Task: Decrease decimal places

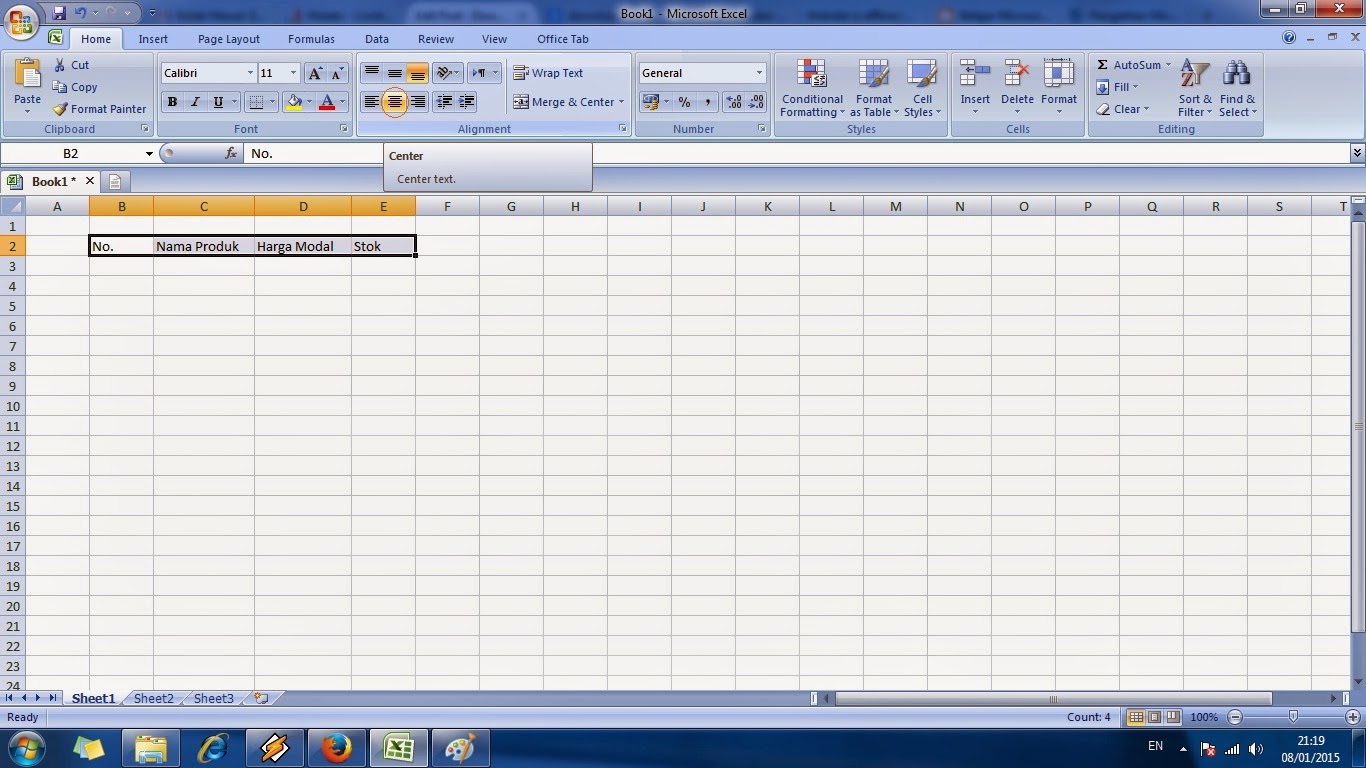Action: tap(757, 102)
